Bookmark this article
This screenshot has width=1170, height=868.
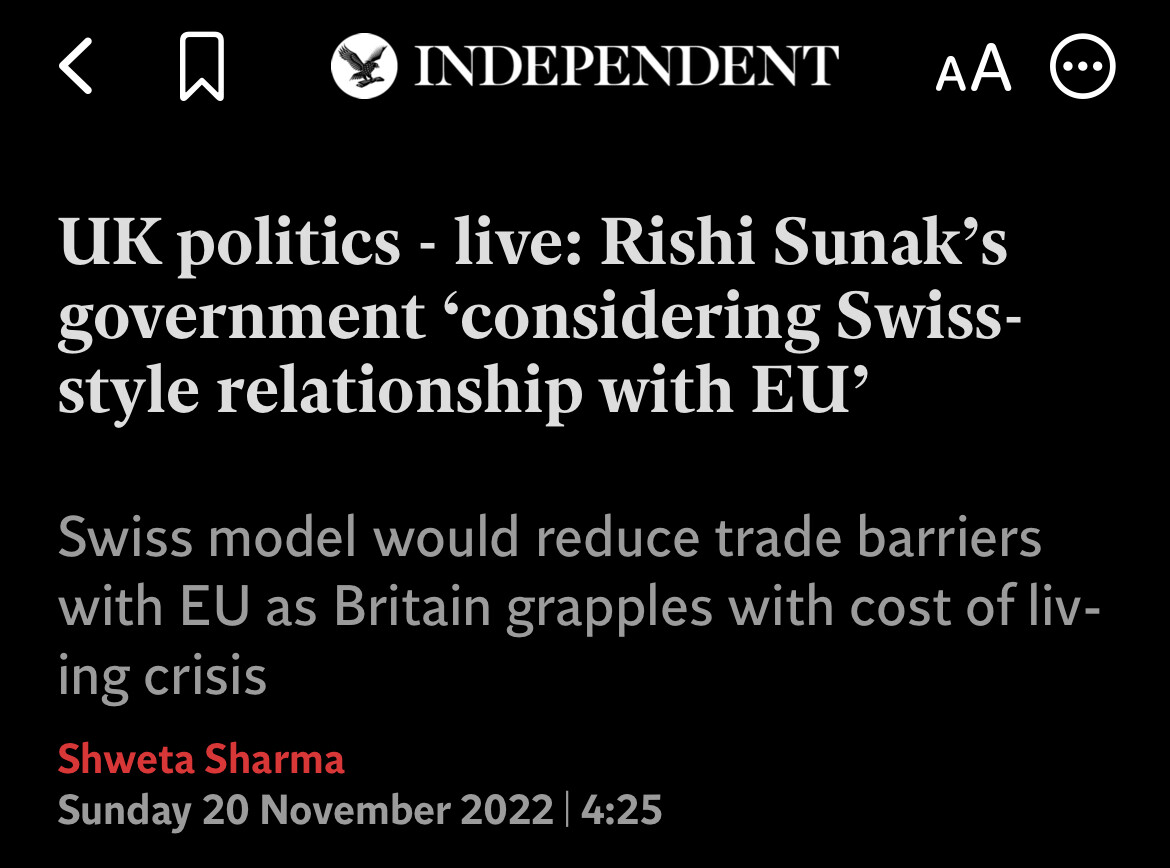tap(201, 68)
